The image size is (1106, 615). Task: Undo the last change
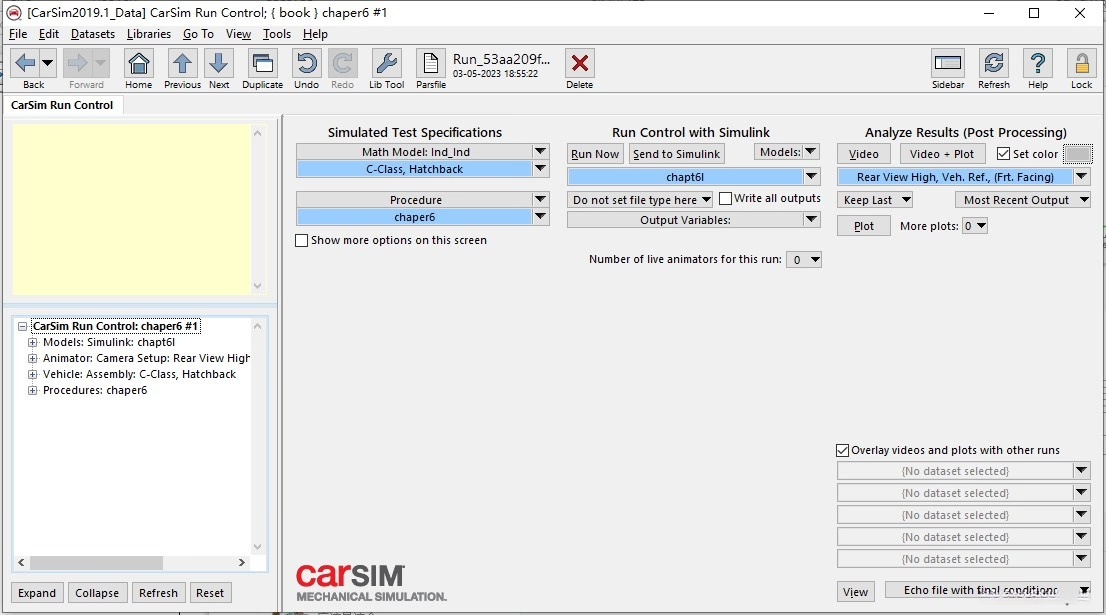tap(306, 63)
